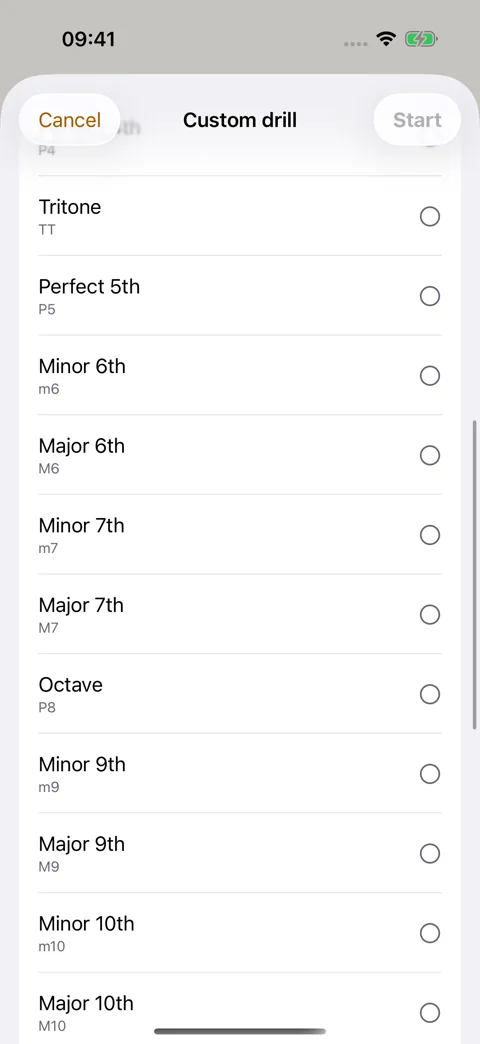Click the vertical scrollbar indicator
Image resolution: width=480 pixels, height=1044 pixels.
point(475,574)
